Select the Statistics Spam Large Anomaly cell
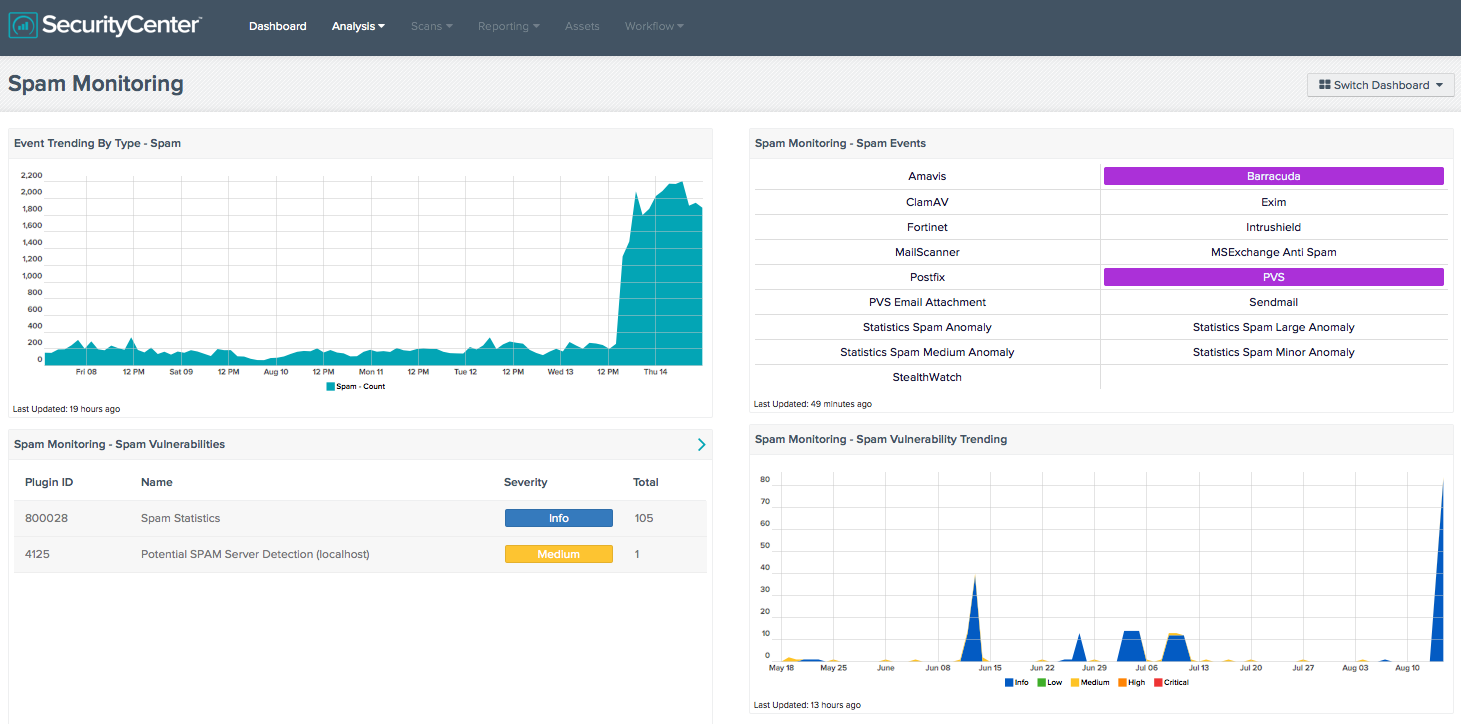Image resolution: width=1461 pixels, height=724 pixels. click(x=1273, y=327)
